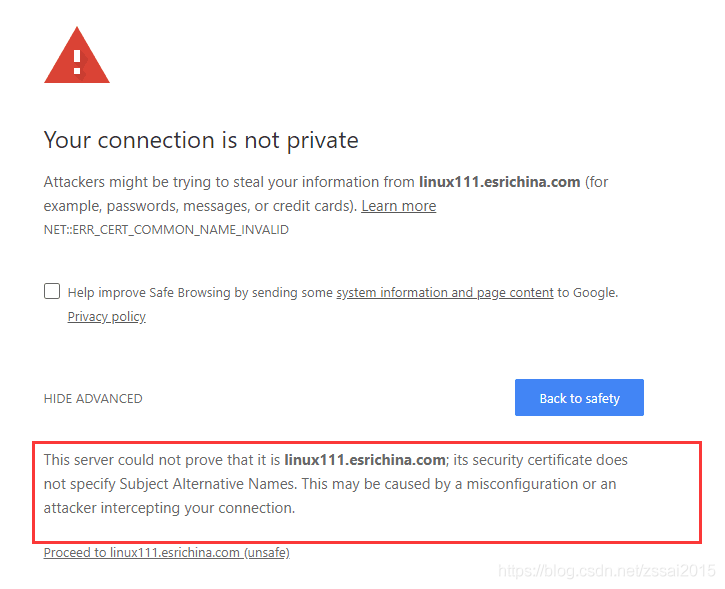This screenshot has height=589, width=725.
Task: Click bold linux111.esrichina.com in the Attackers paragraph
Action: pos(499,182)
